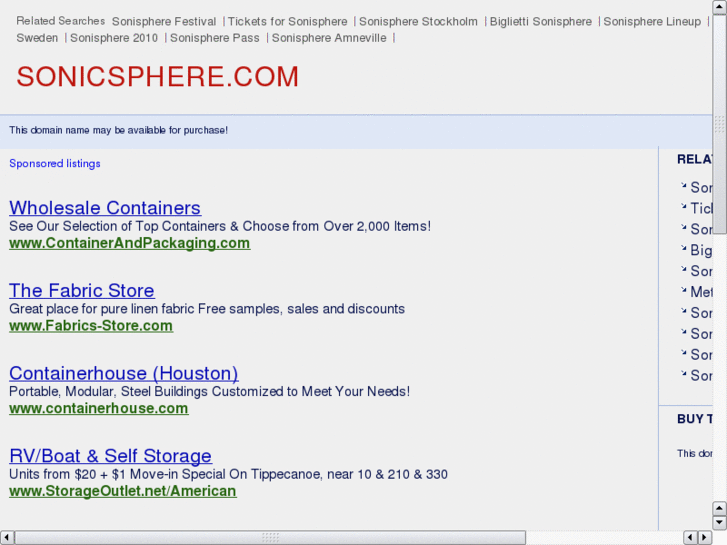Open the sidebar link starting with Big

click(x=701, y=250)
